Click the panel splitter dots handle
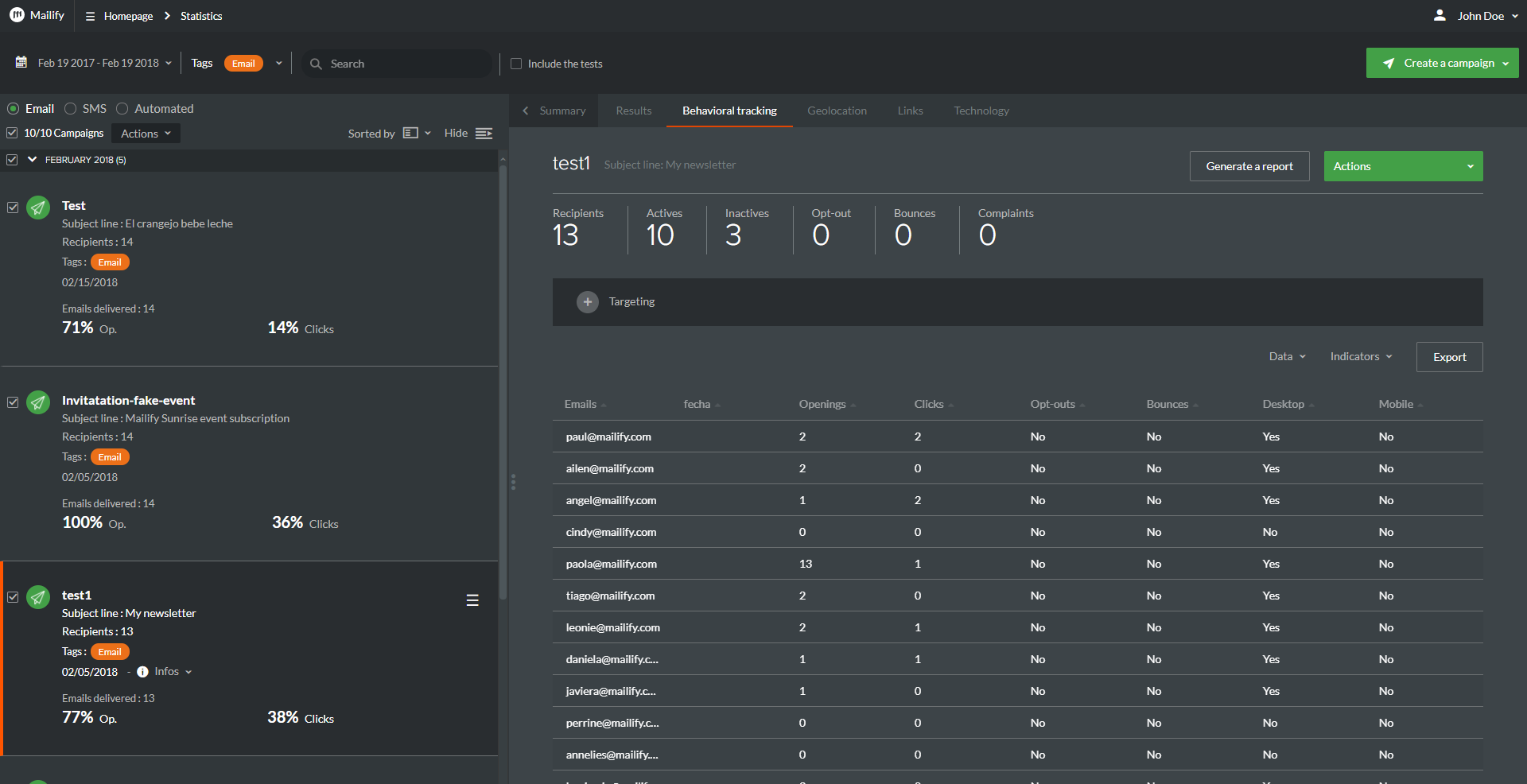Image resolution: width=1527 pixels, height=784 pixels. [x=513, y=482]
